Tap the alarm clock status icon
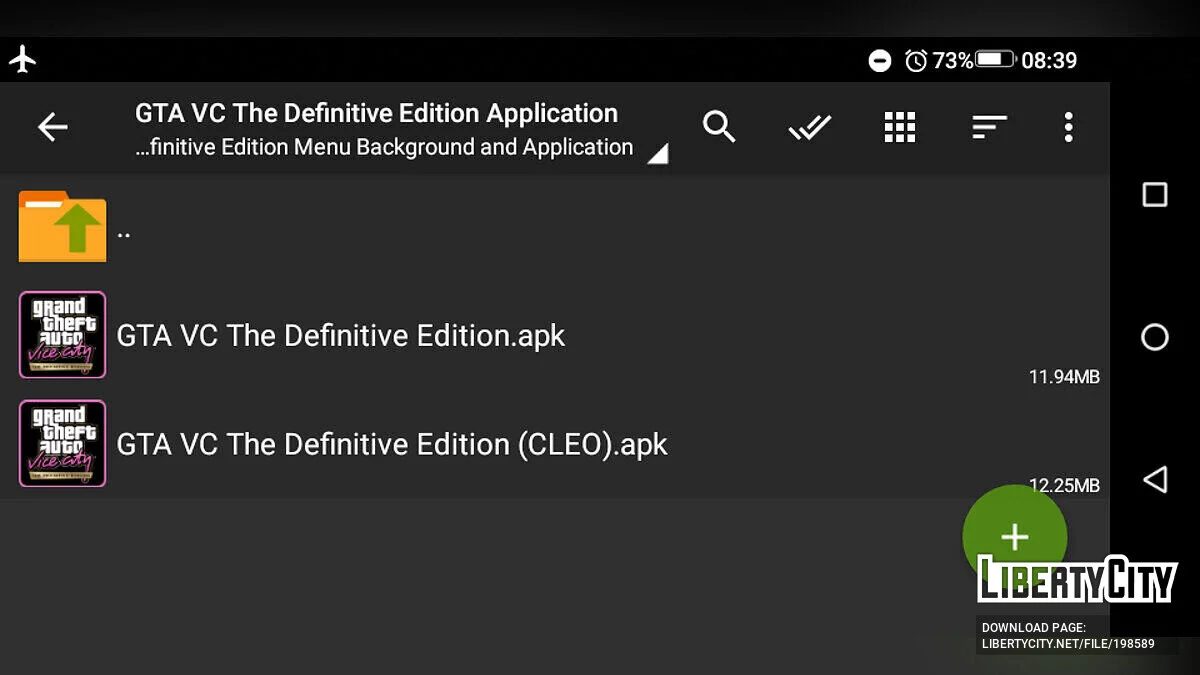The width and height of the screenshot is (1200, 675). tap(915, 61)
